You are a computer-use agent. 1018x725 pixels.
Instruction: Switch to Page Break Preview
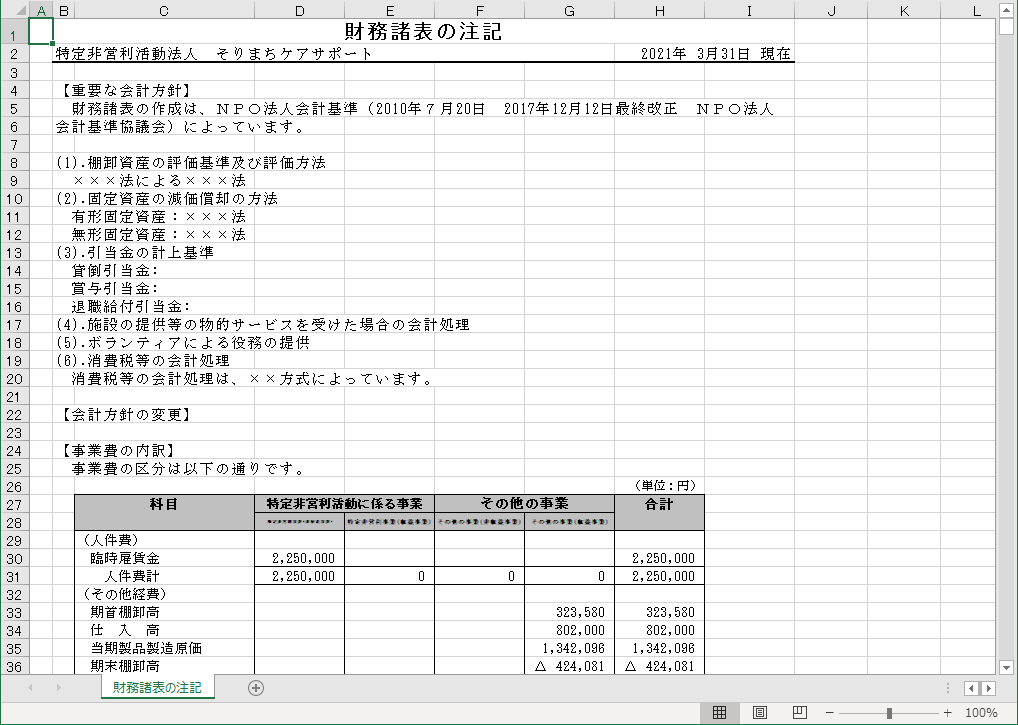click(x=799, y=713)
